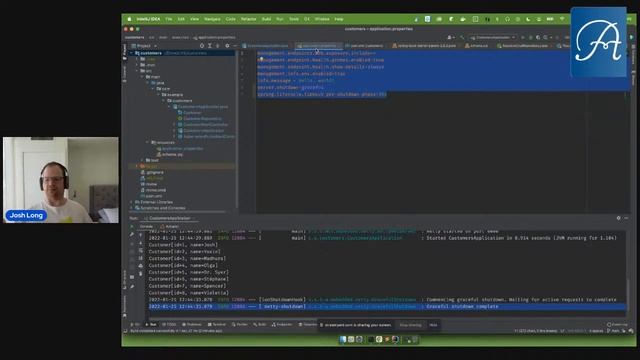Click Collapse All in Project panel
Screen dimensions: 640x360
(x=218, y=46)
